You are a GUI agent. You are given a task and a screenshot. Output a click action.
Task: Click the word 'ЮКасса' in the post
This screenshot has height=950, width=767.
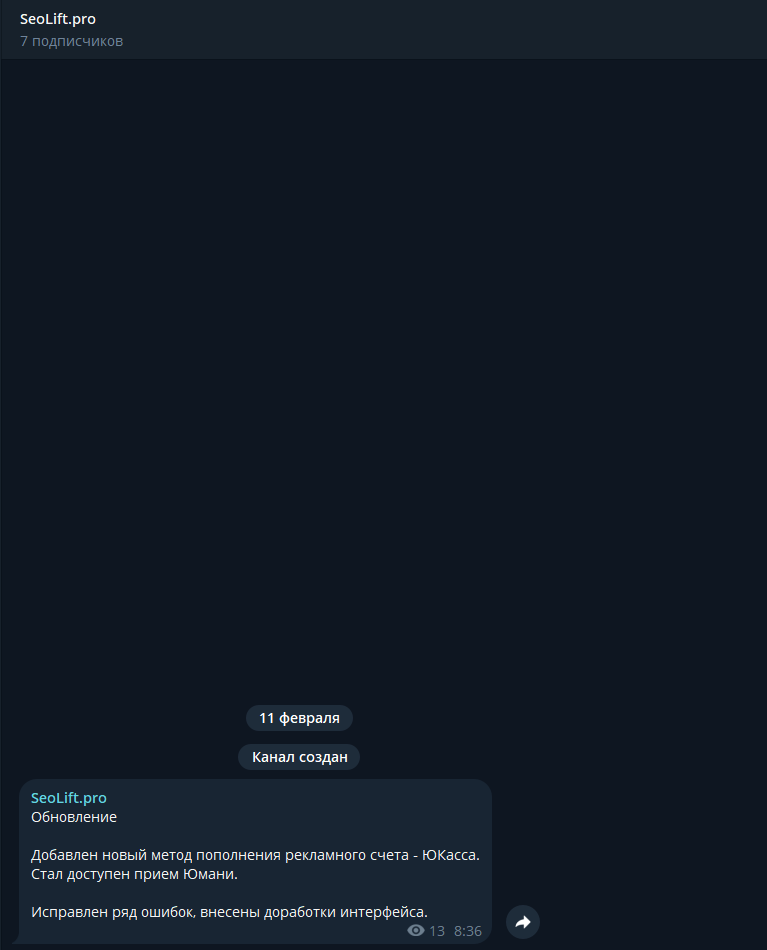(x=451, y=855)
